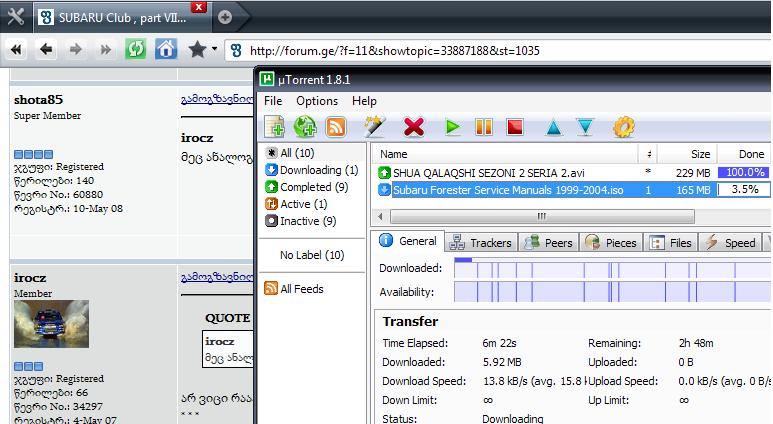
Task: Pause torrent with orange pause icon
Action: (484, 127)
